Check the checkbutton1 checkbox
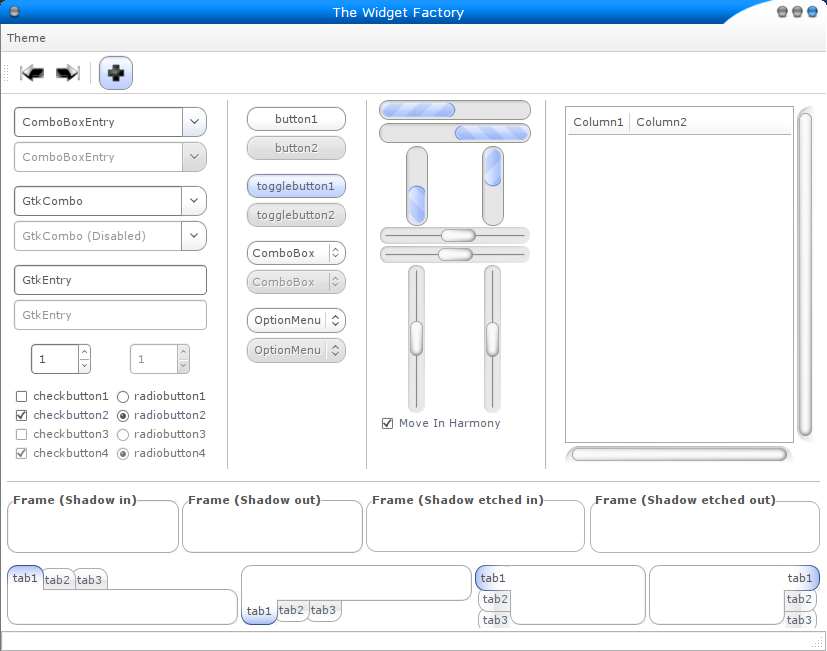Screen dimensions: 827x651 click(22, 396)
